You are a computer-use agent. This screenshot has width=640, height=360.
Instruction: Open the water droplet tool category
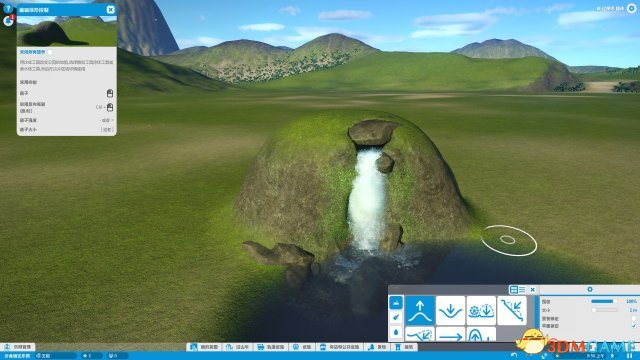tap(396, 332)
